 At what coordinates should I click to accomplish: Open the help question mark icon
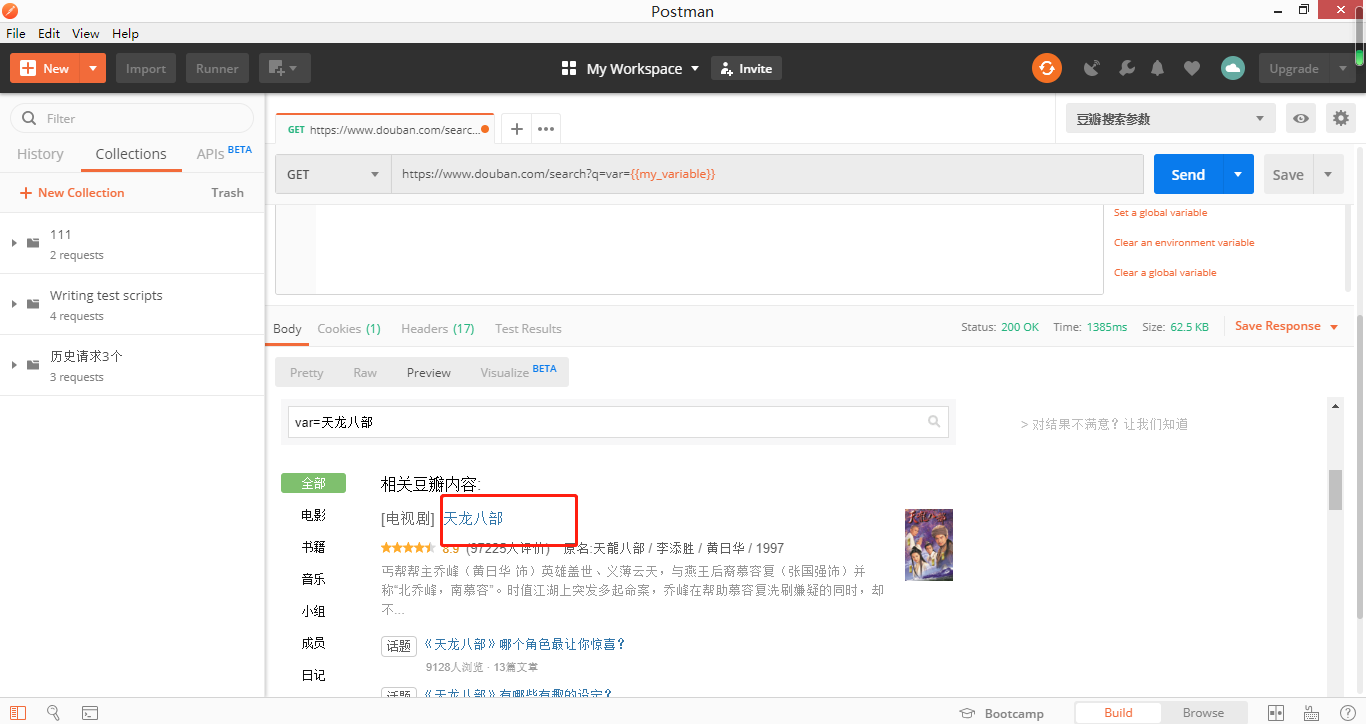coord(1347,713)
